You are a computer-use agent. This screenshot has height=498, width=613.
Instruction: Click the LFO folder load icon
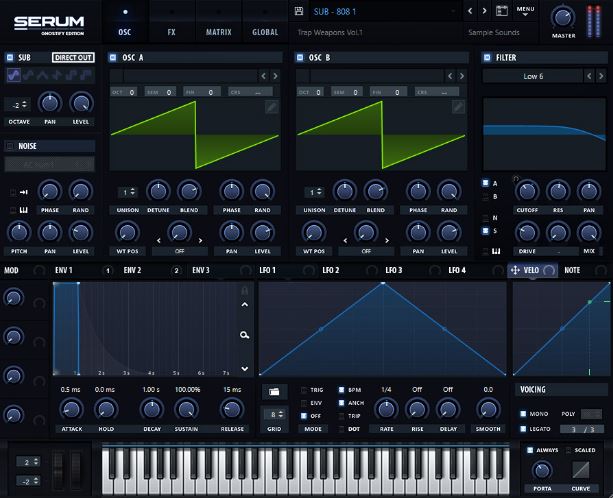pos(272,391)
